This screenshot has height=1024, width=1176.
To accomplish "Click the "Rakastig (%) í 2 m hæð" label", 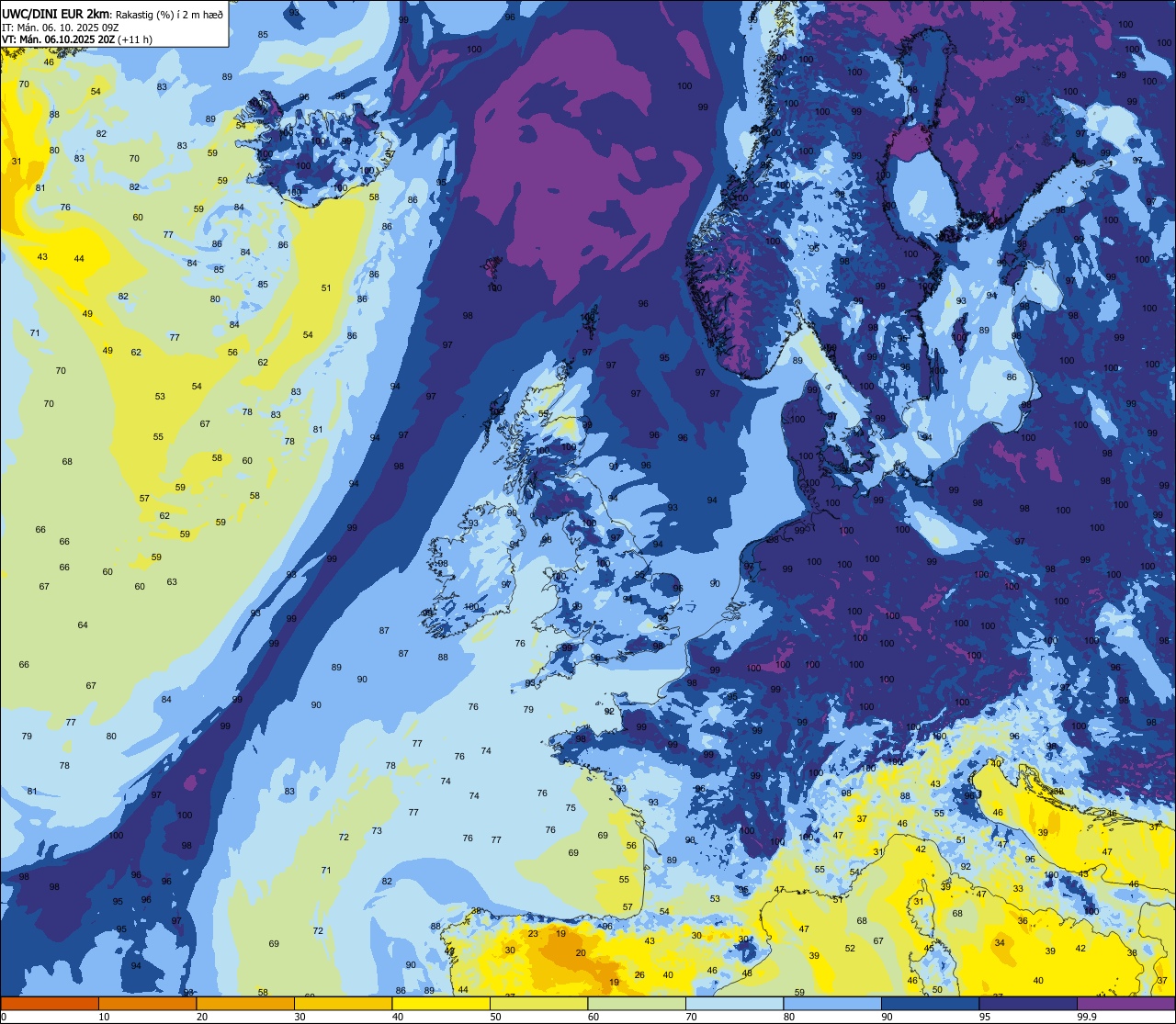I will pos(169,14).
